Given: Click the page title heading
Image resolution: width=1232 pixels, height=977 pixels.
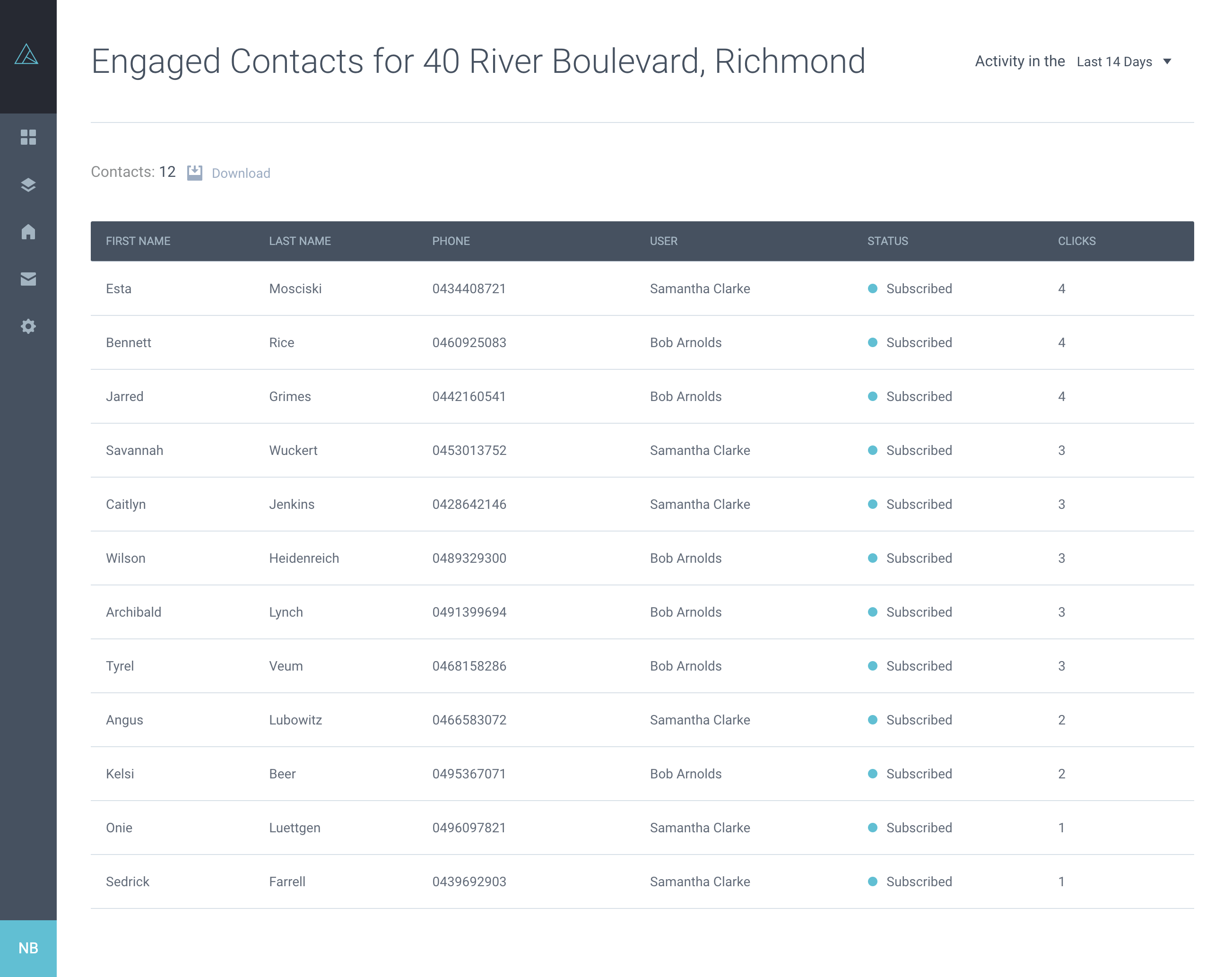Looking at the screenshot, I should [x=478, y=61].
